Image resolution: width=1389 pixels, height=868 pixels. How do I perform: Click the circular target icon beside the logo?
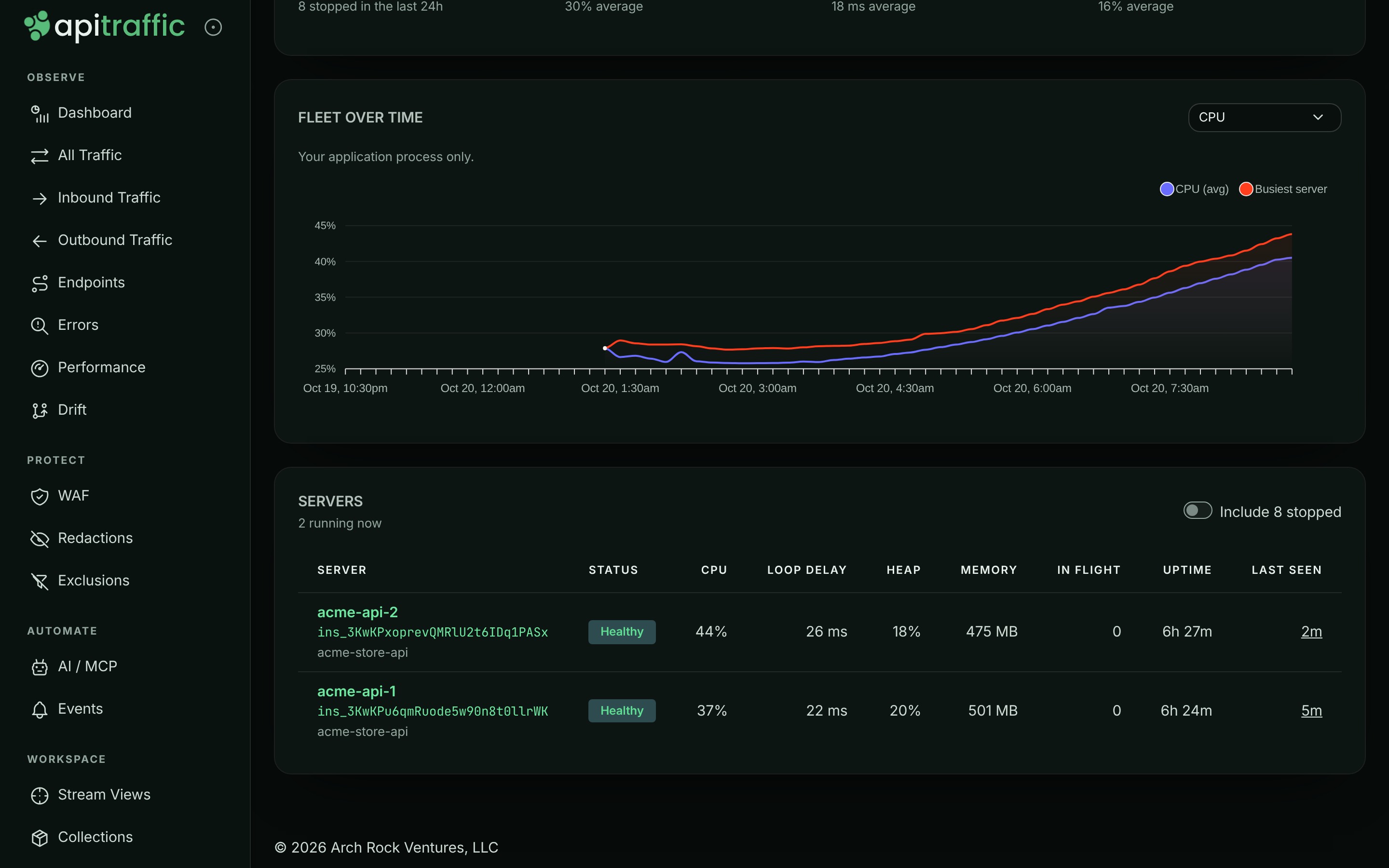pos(213,27)
